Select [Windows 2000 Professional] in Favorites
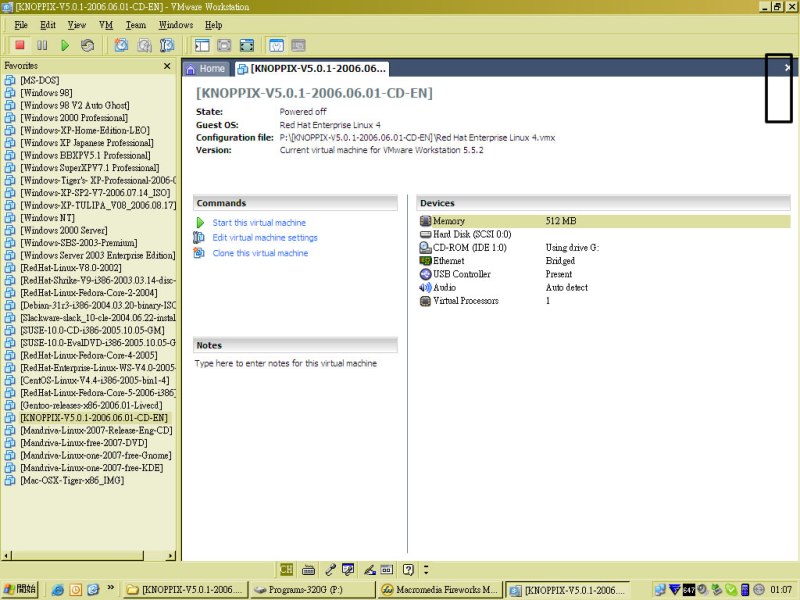Screen dimensions: 800x600 coord(74,117)
